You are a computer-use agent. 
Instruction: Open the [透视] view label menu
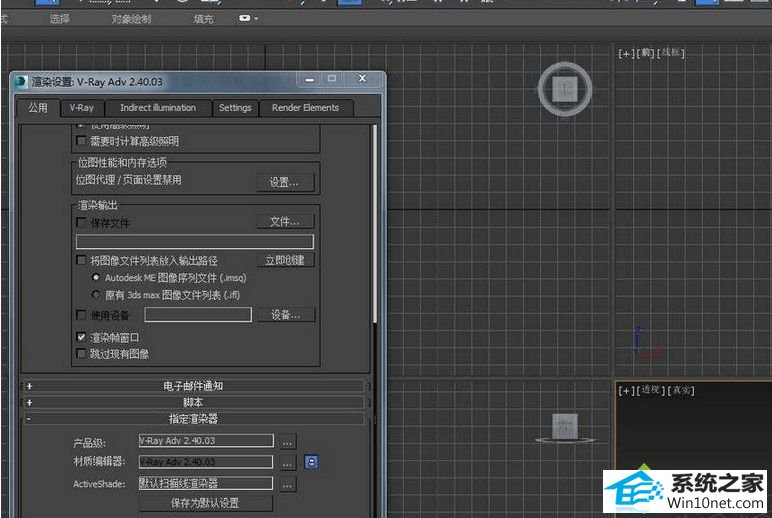tap(652, 390)
